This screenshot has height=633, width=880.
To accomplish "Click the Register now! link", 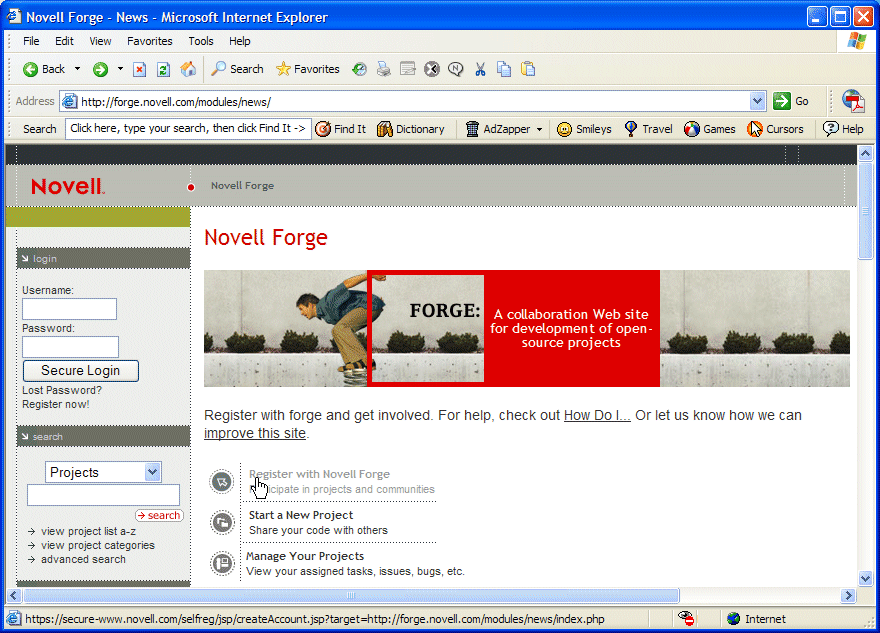I will [x=56, y=404].
